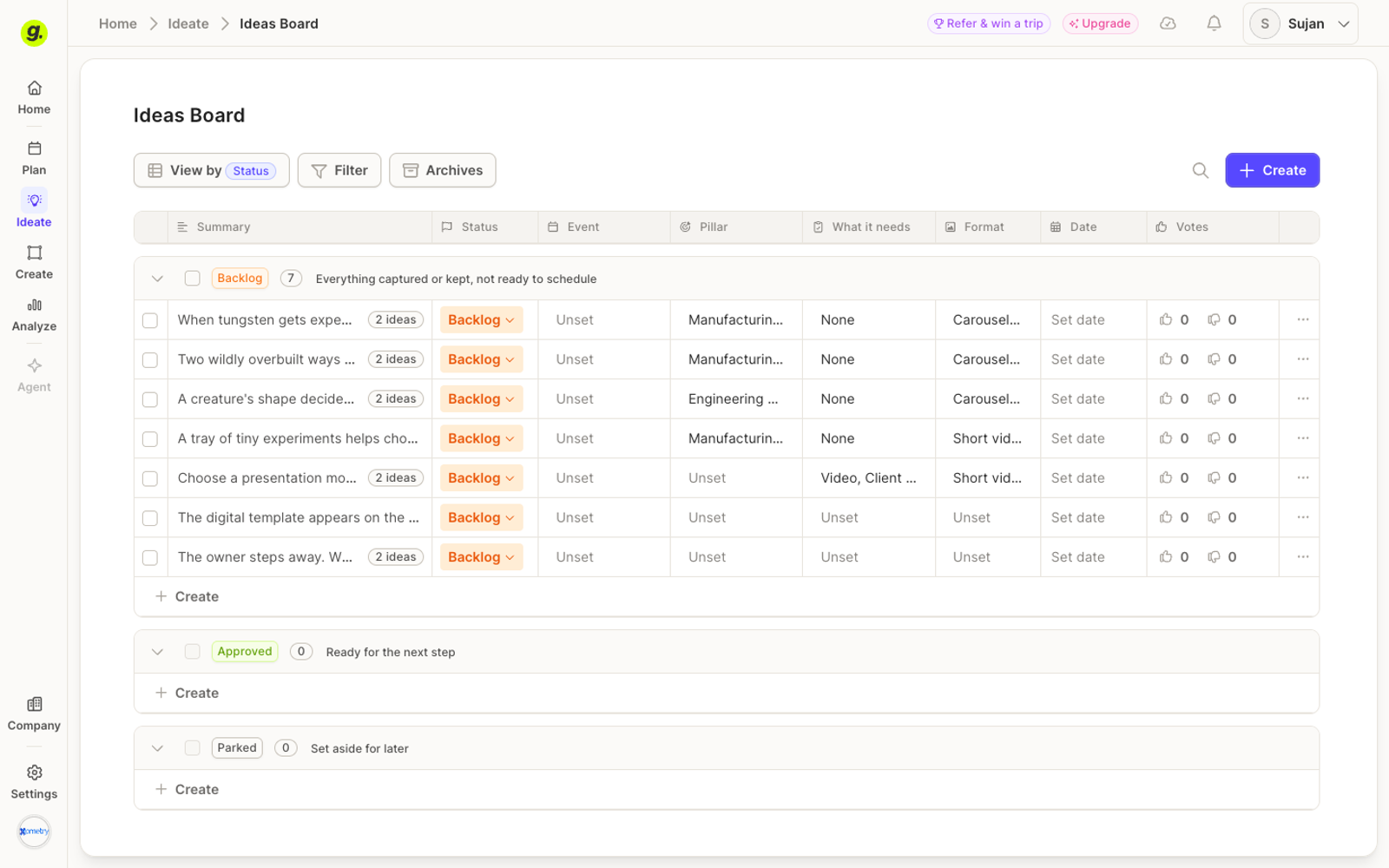Open status dropdown for 'The digital template' row
Screen dimensions: 1389x868
[481, 517]
